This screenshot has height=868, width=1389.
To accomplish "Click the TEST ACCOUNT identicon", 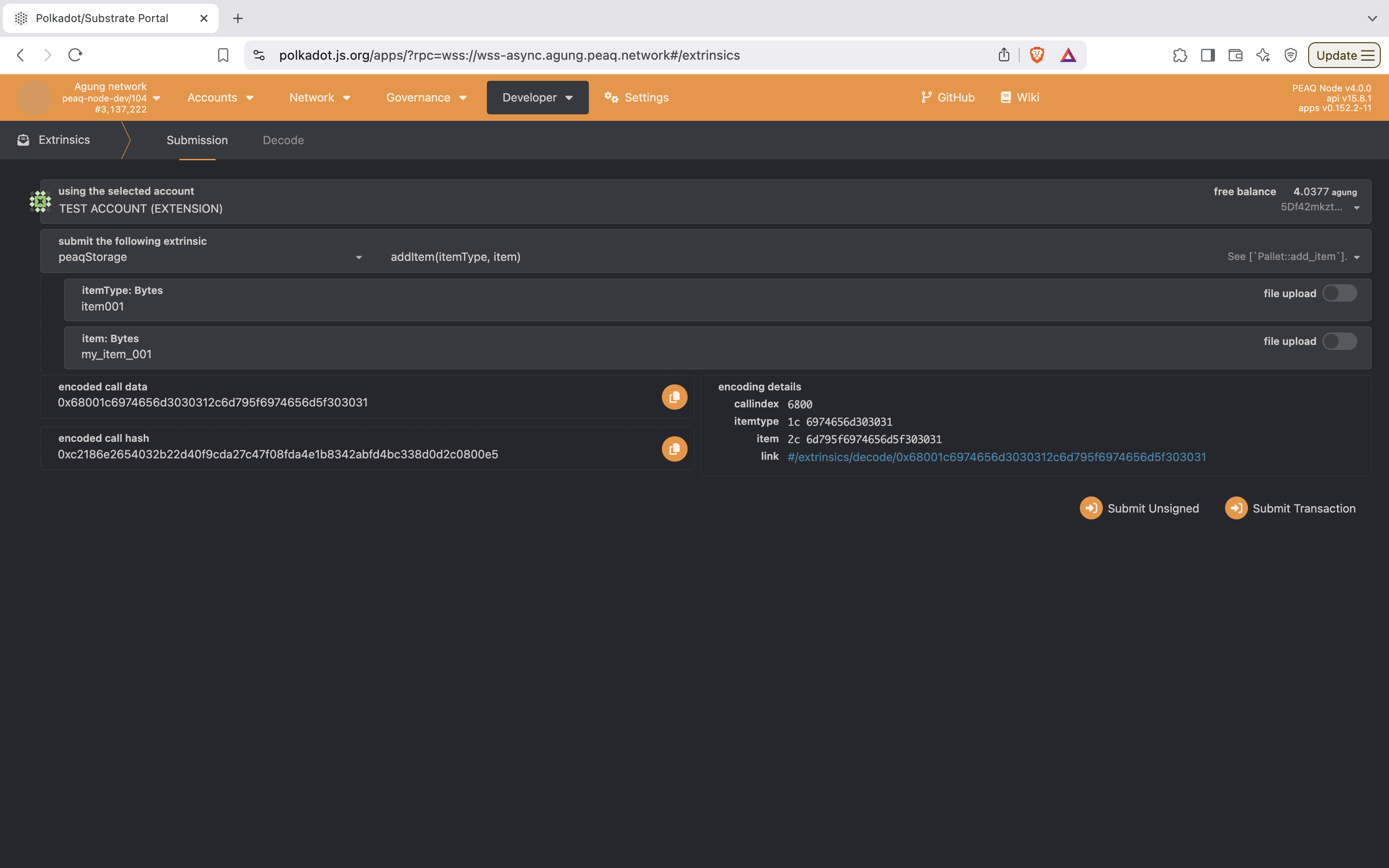I will (x=40, y=202).
